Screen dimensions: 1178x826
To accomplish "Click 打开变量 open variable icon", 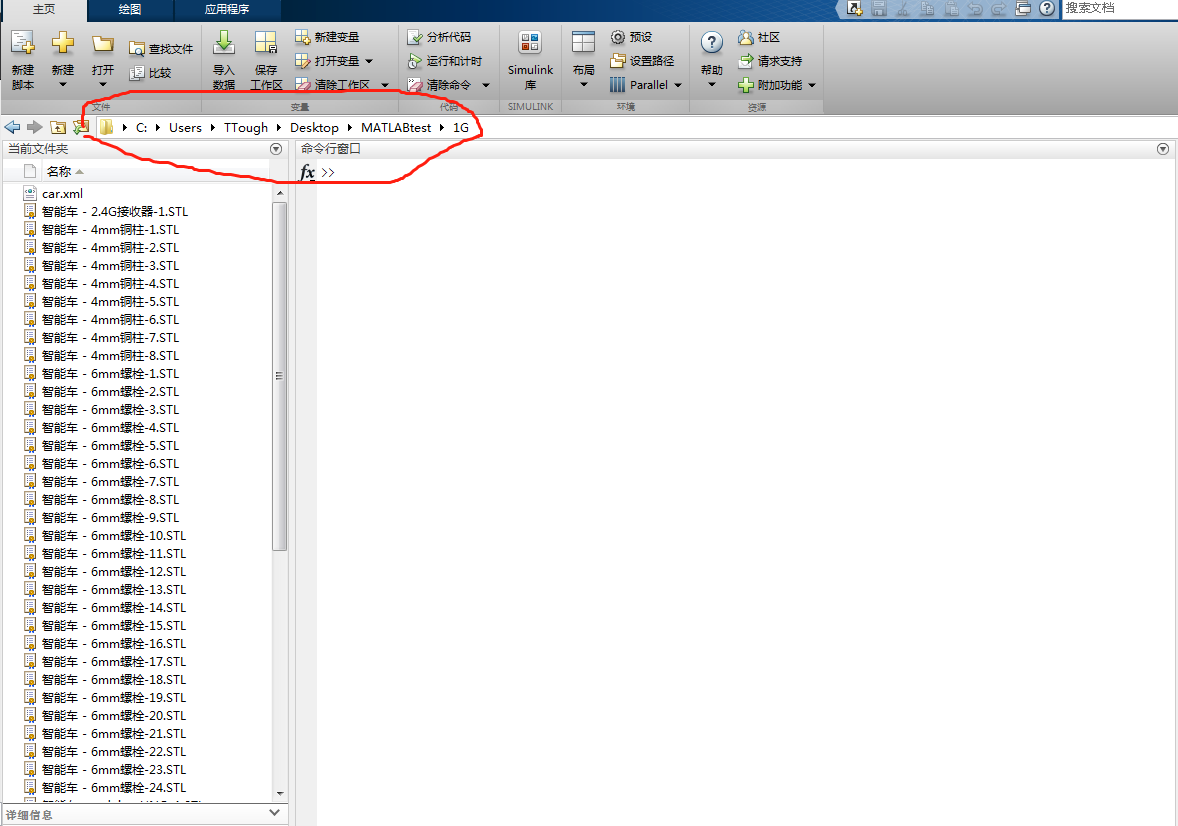I will click(302, 61).
